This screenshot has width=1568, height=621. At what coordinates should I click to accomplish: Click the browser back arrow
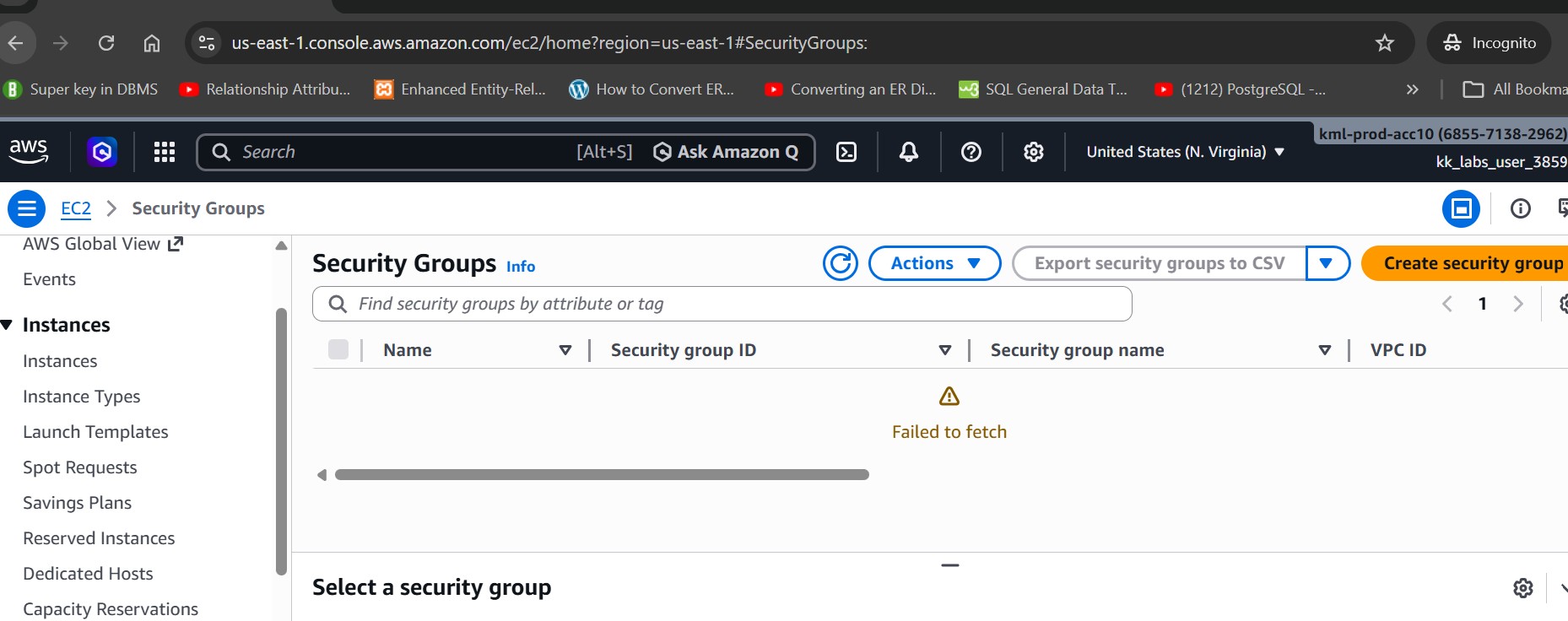[16, 43]
